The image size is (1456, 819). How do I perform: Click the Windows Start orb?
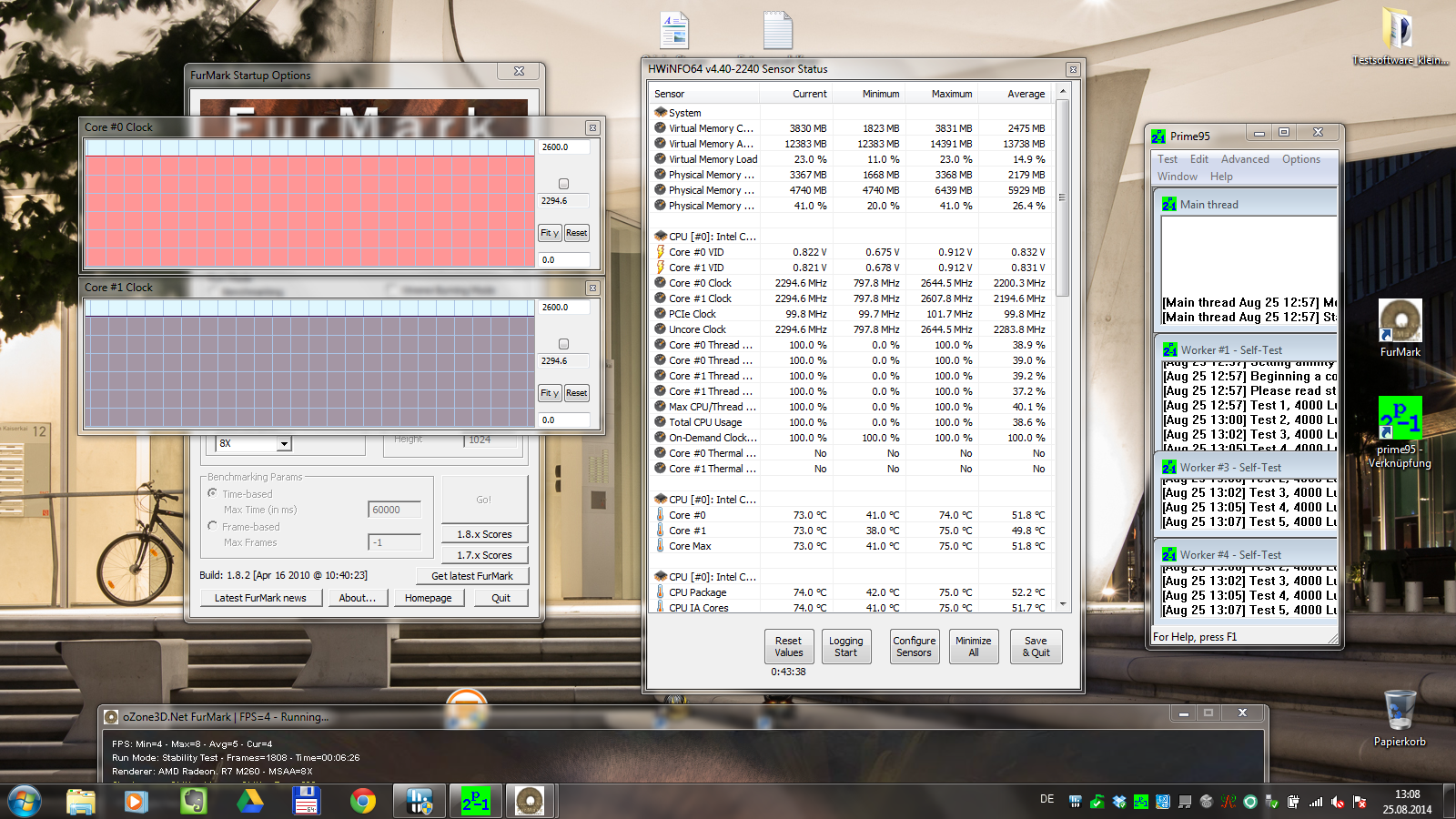(24, 801)
